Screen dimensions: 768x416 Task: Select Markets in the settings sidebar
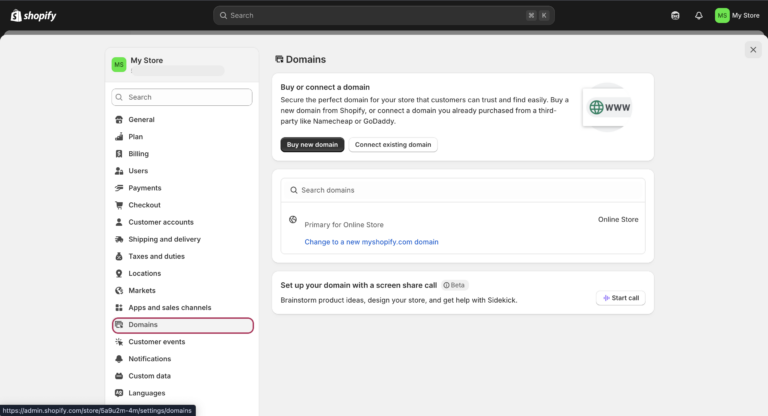click(x=142, y=290)
